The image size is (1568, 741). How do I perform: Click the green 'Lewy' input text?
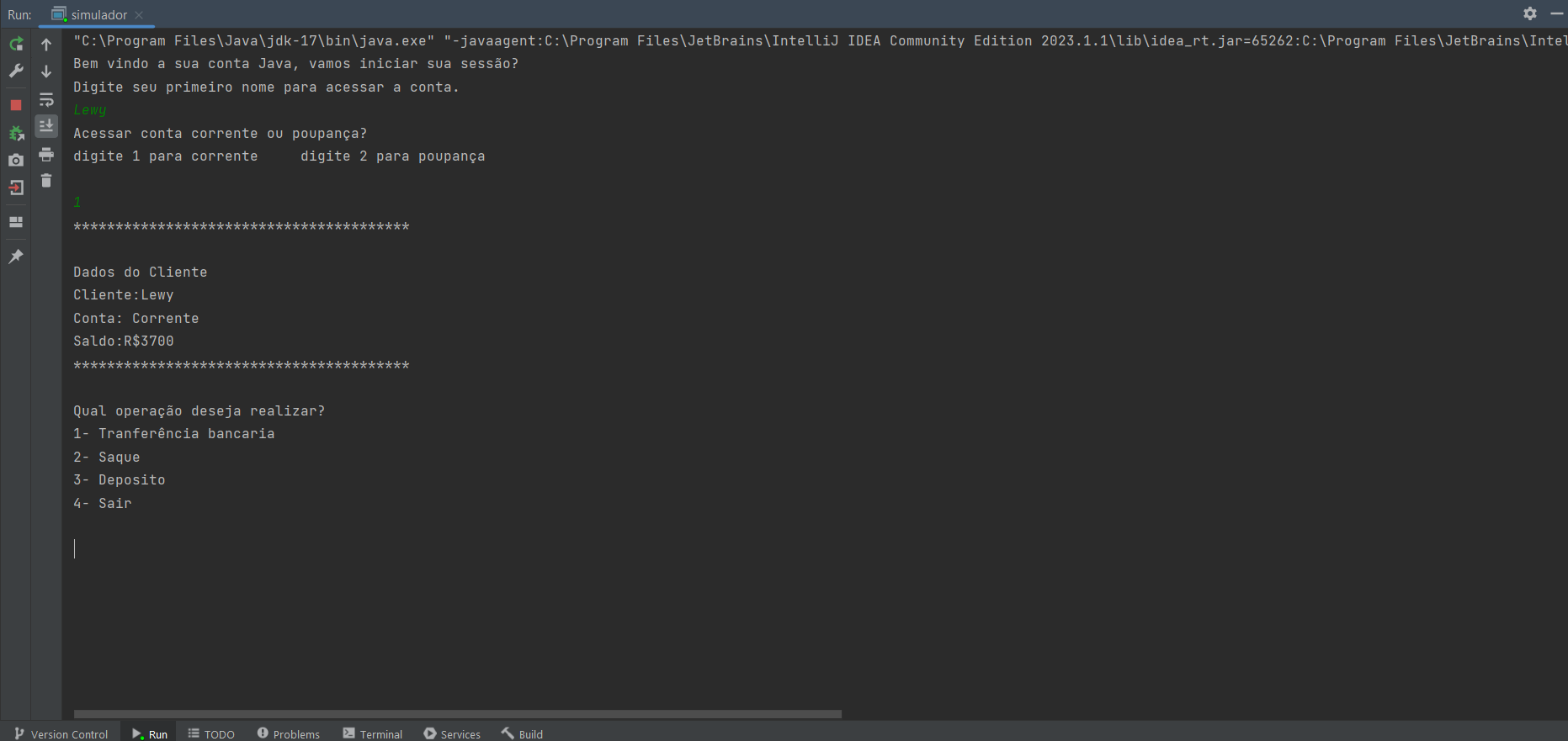90,110
